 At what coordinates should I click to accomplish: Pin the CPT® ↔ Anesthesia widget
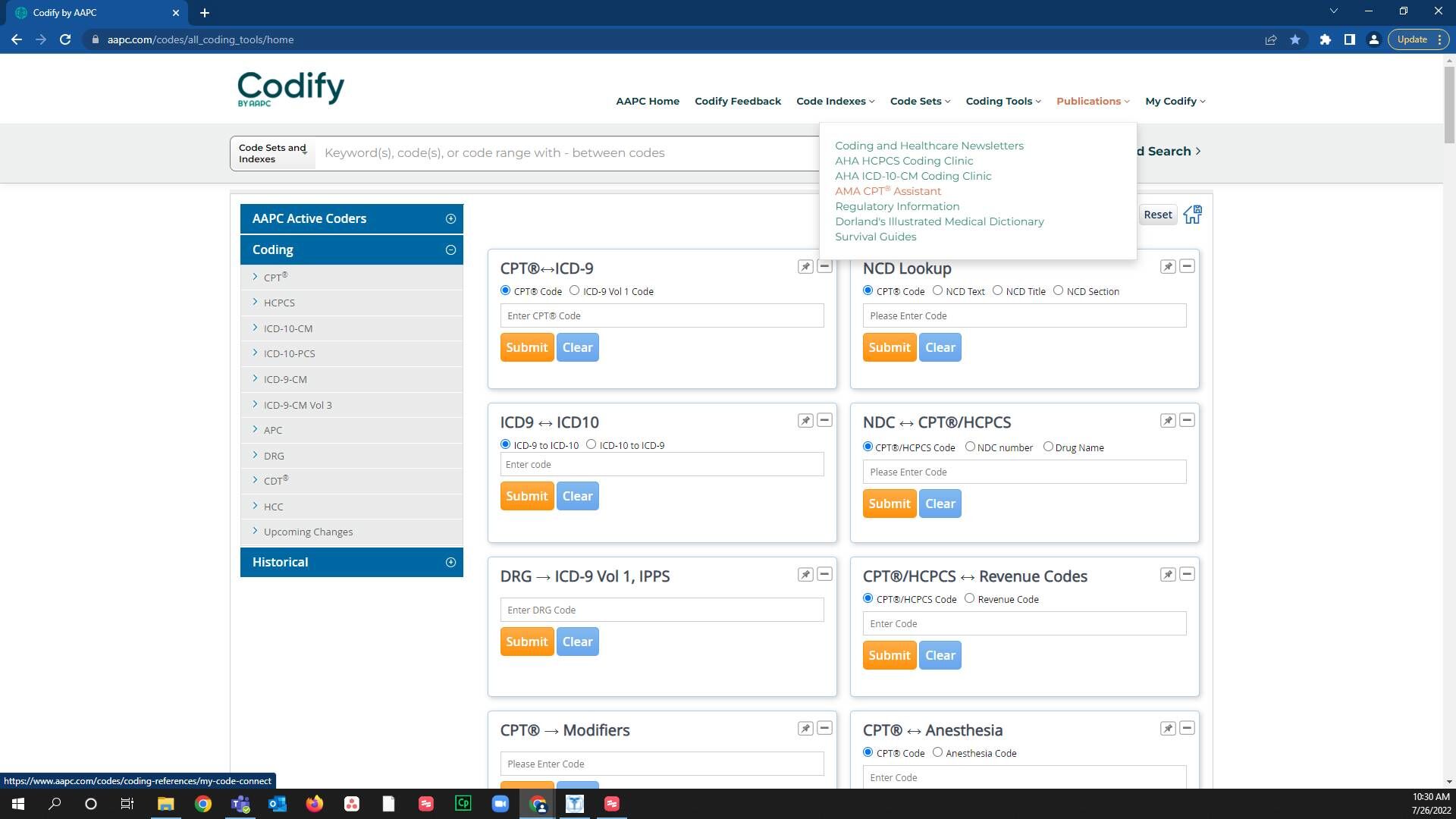(1168, 728)
